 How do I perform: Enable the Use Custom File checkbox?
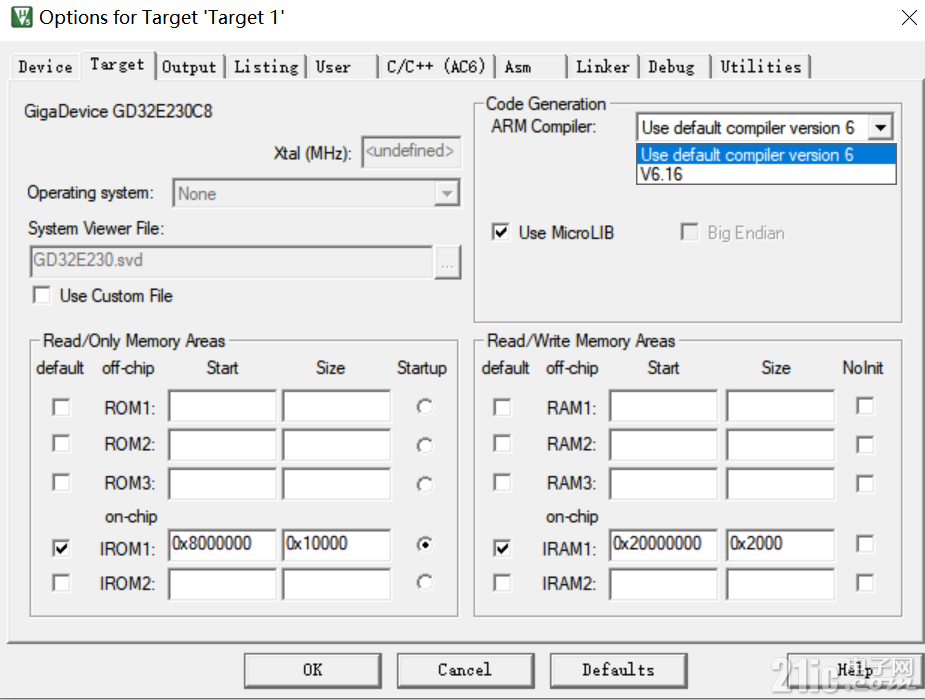click(x=42, y=295)
